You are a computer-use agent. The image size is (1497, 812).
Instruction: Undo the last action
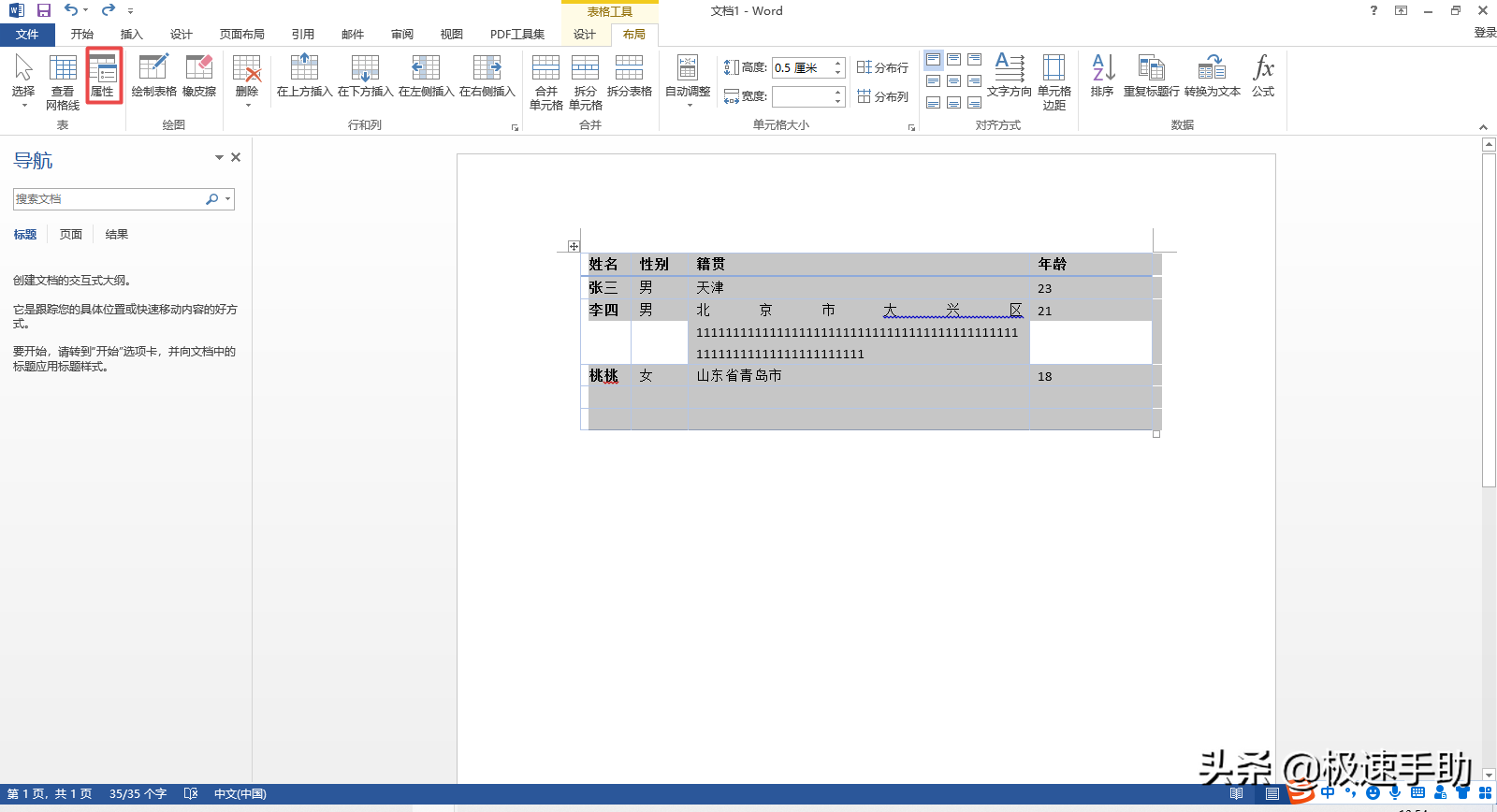pyautogui.click(x=71, y=10)
